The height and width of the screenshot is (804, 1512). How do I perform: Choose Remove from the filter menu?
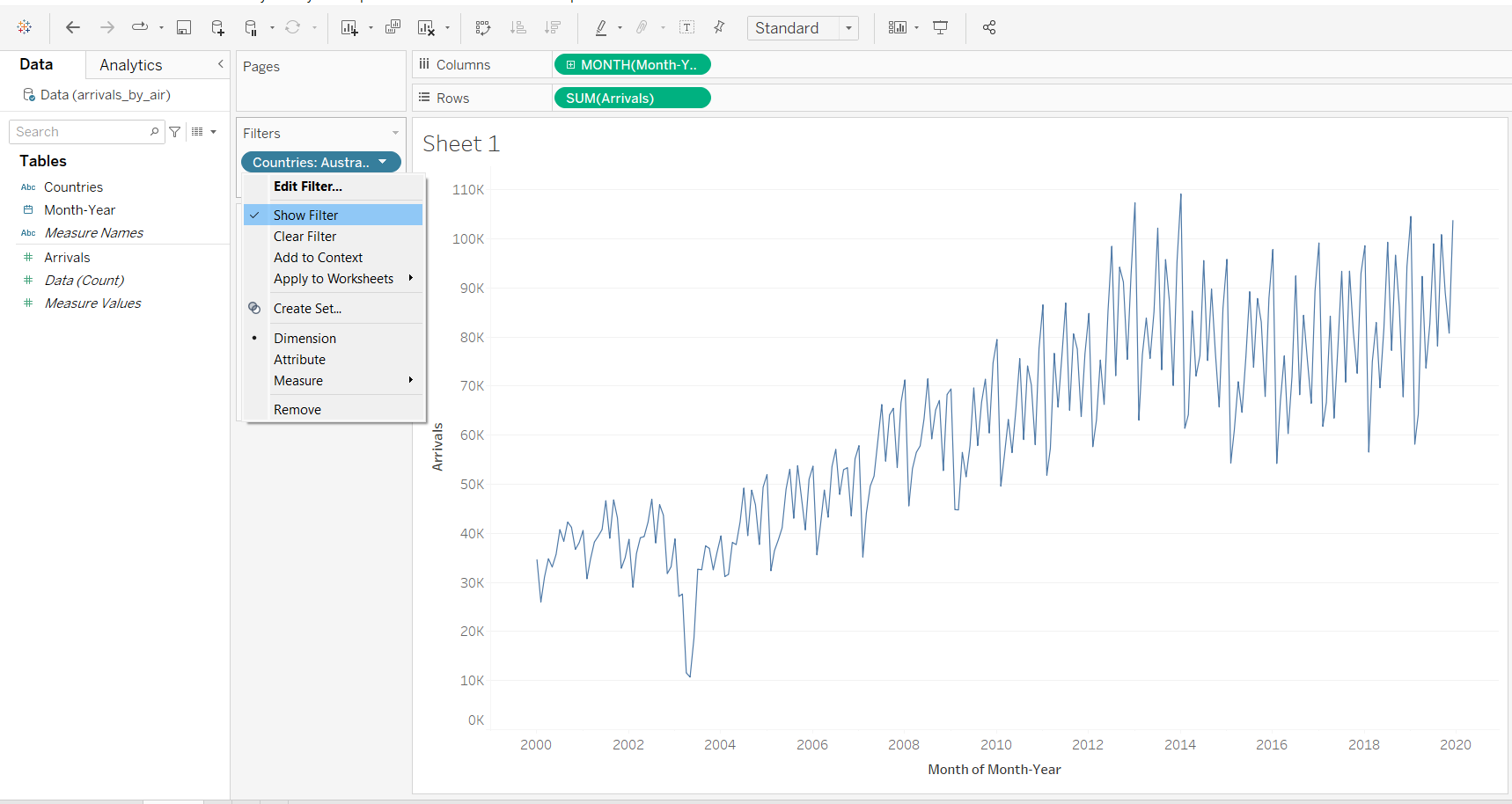pyautogui.click(x=297, y=410)
